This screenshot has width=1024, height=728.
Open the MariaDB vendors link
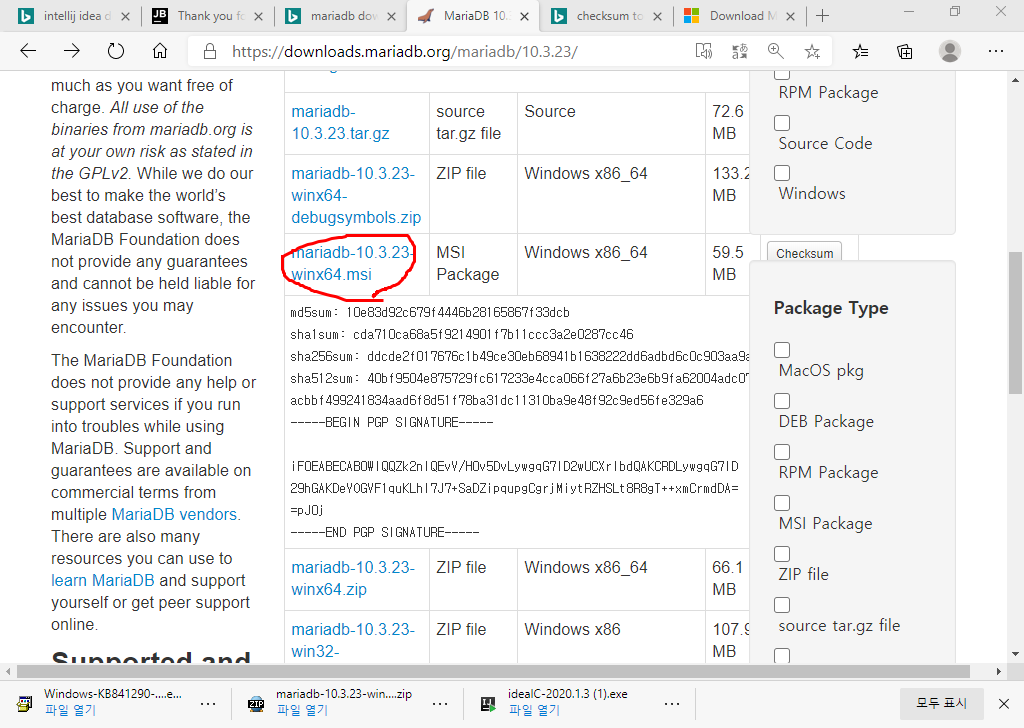pos(174,514)
